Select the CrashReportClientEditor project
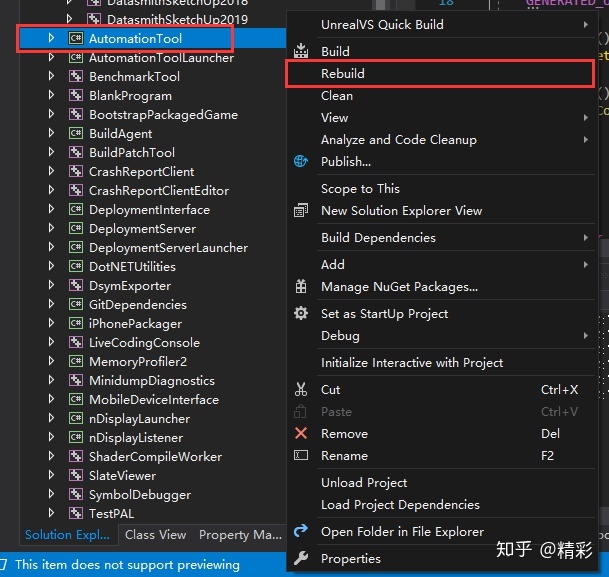 coord(159,191)
